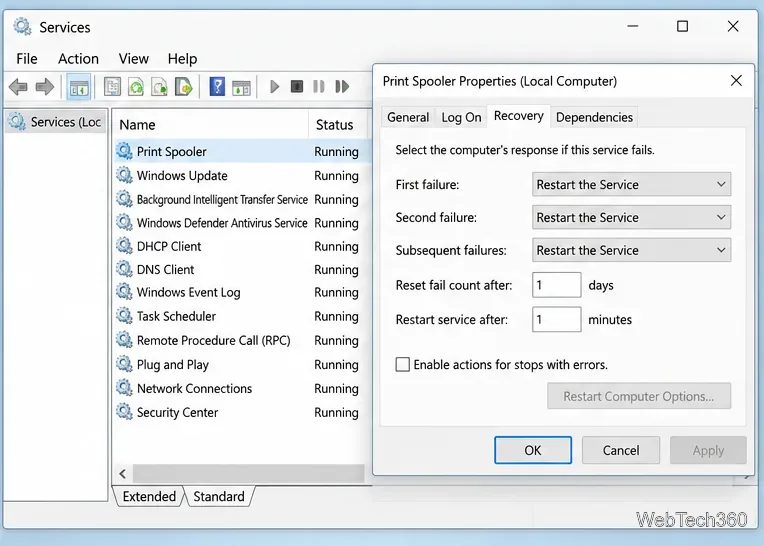
Task: Select the Recovery tab
Action: [518, 116]
